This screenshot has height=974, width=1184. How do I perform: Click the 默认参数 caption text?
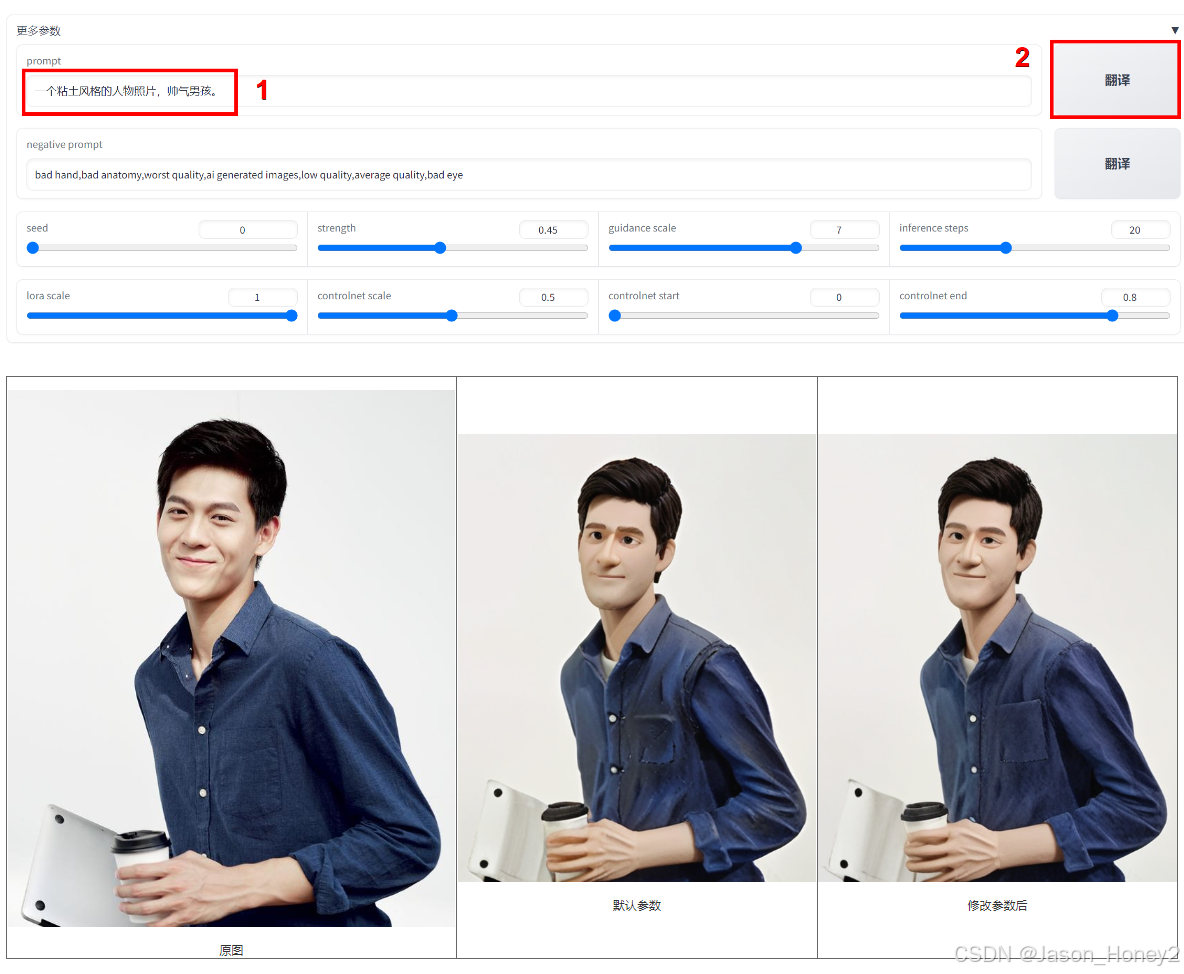(637, 905)
